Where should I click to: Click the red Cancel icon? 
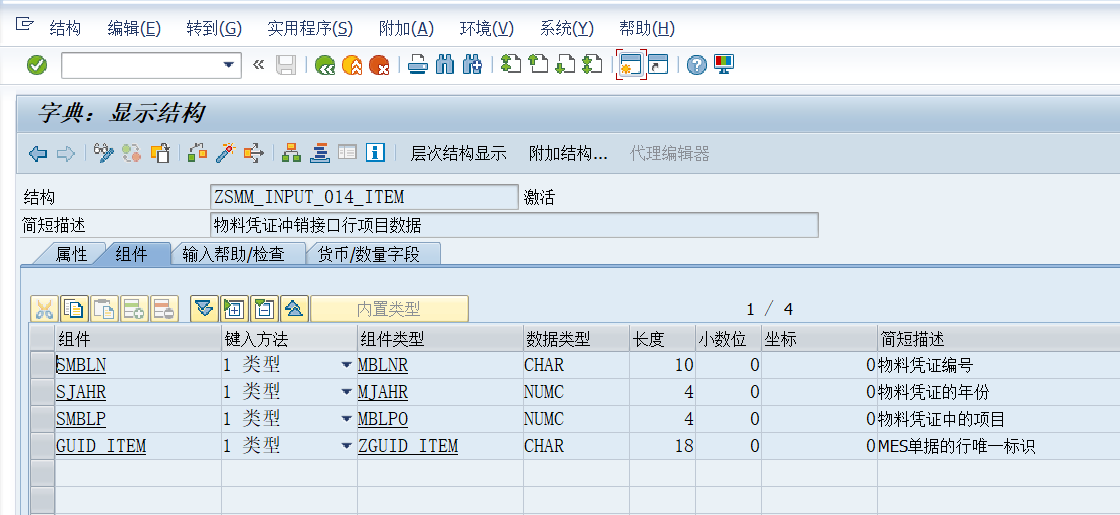tap(379, 65)
